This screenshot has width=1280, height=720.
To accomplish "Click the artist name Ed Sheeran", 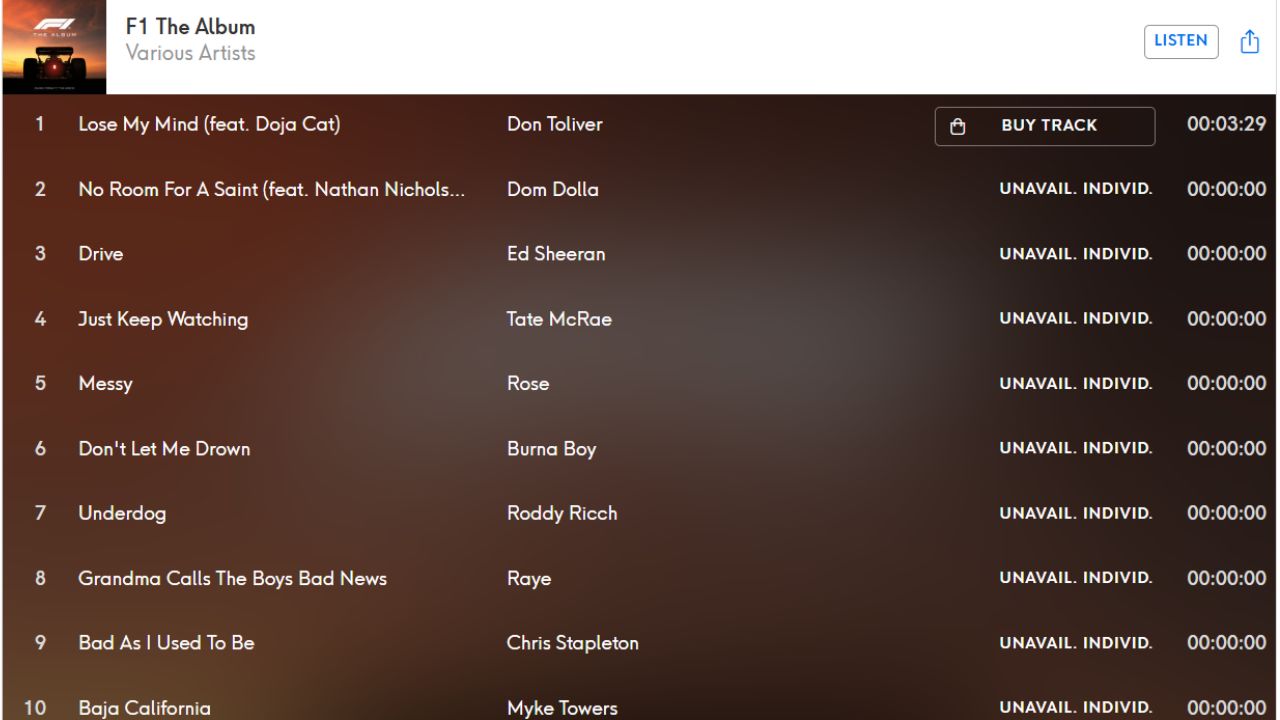I will (x=556, y=254).
